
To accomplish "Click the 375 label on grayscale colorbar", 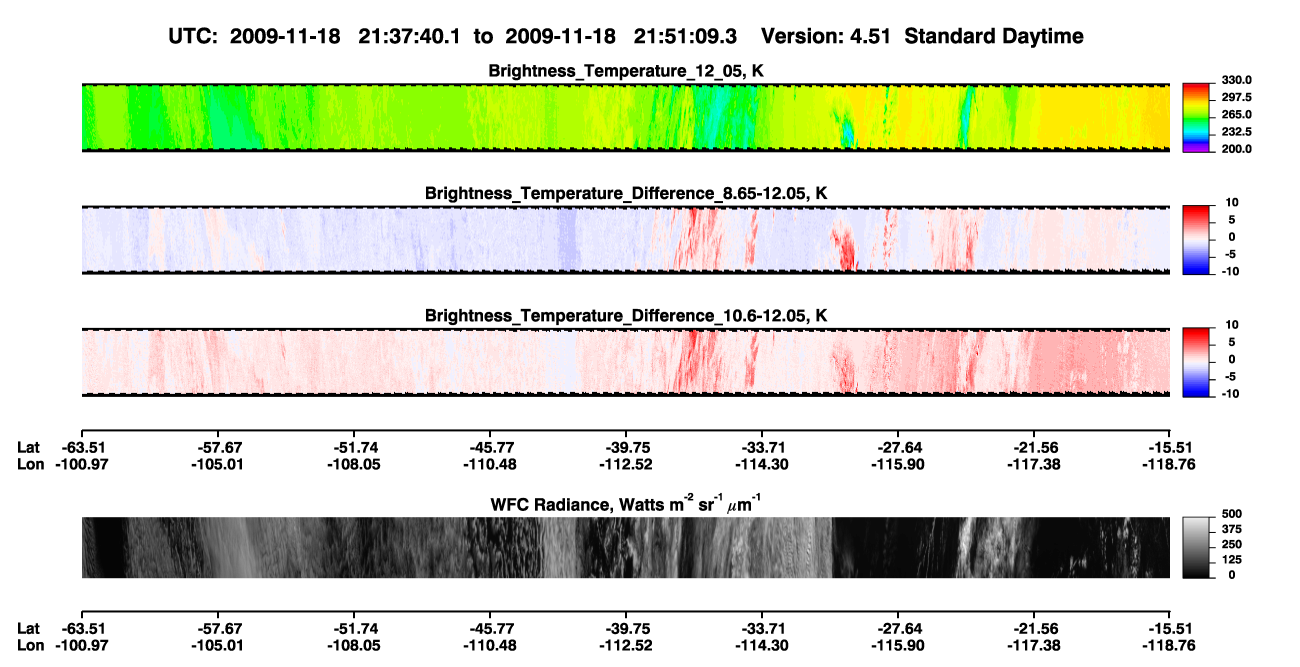I will tap(1232, 528).
